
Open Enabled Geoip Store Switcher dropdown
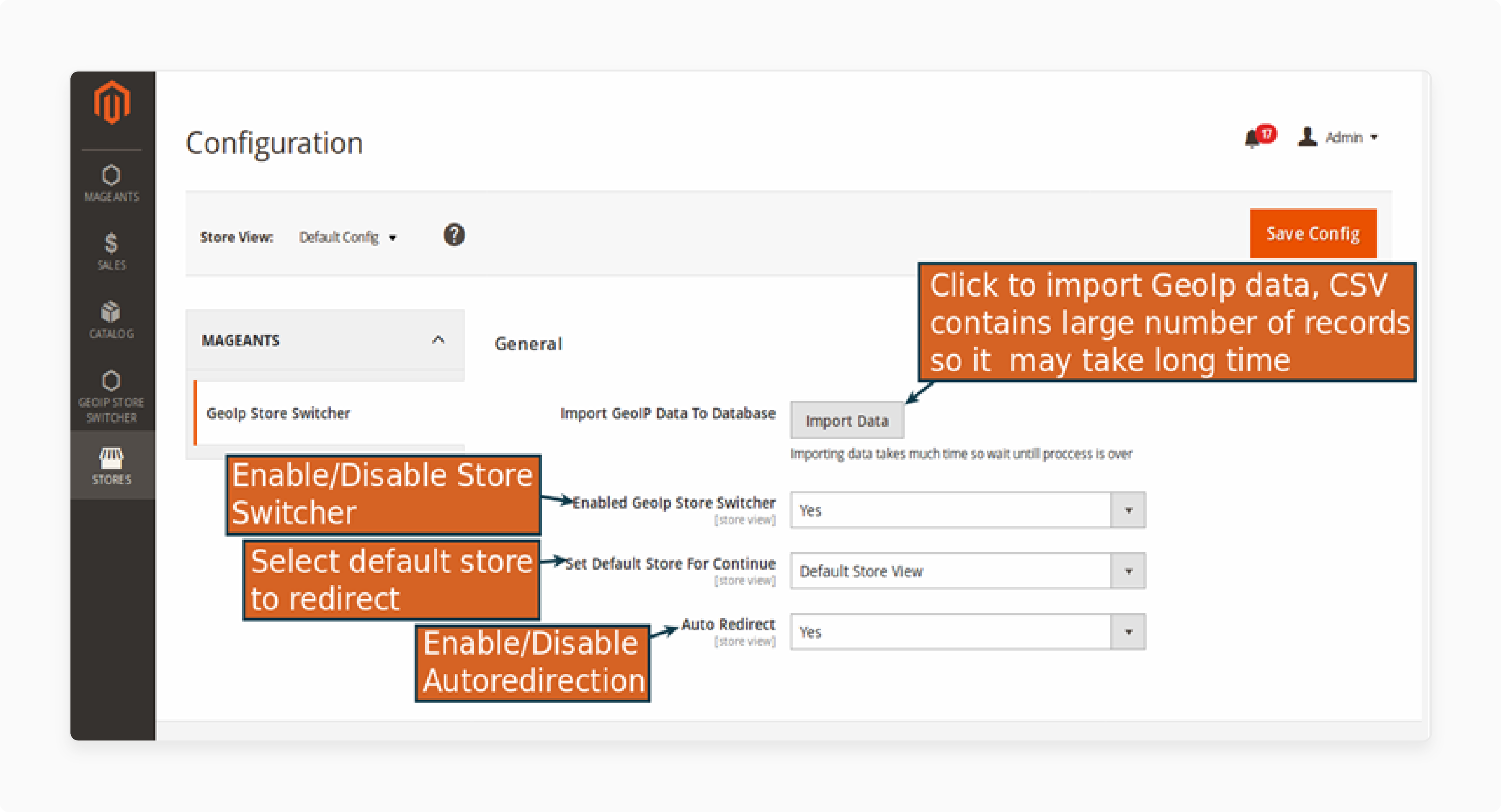tap(968, 511)
